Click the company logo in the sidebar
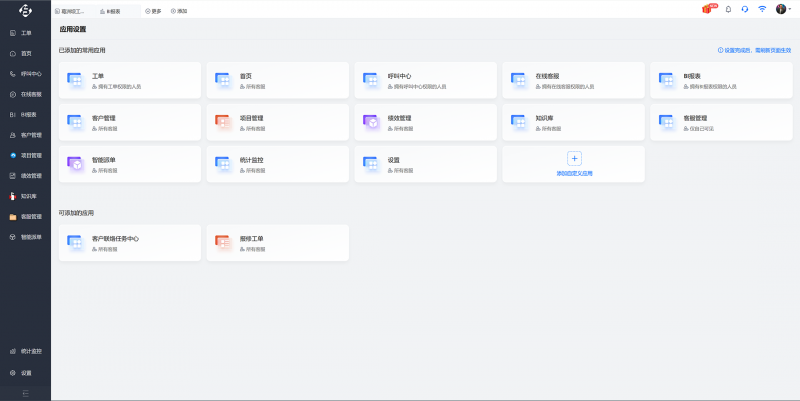Image resolution: width=800 pixels, height=401 pixels. [25, 11]
